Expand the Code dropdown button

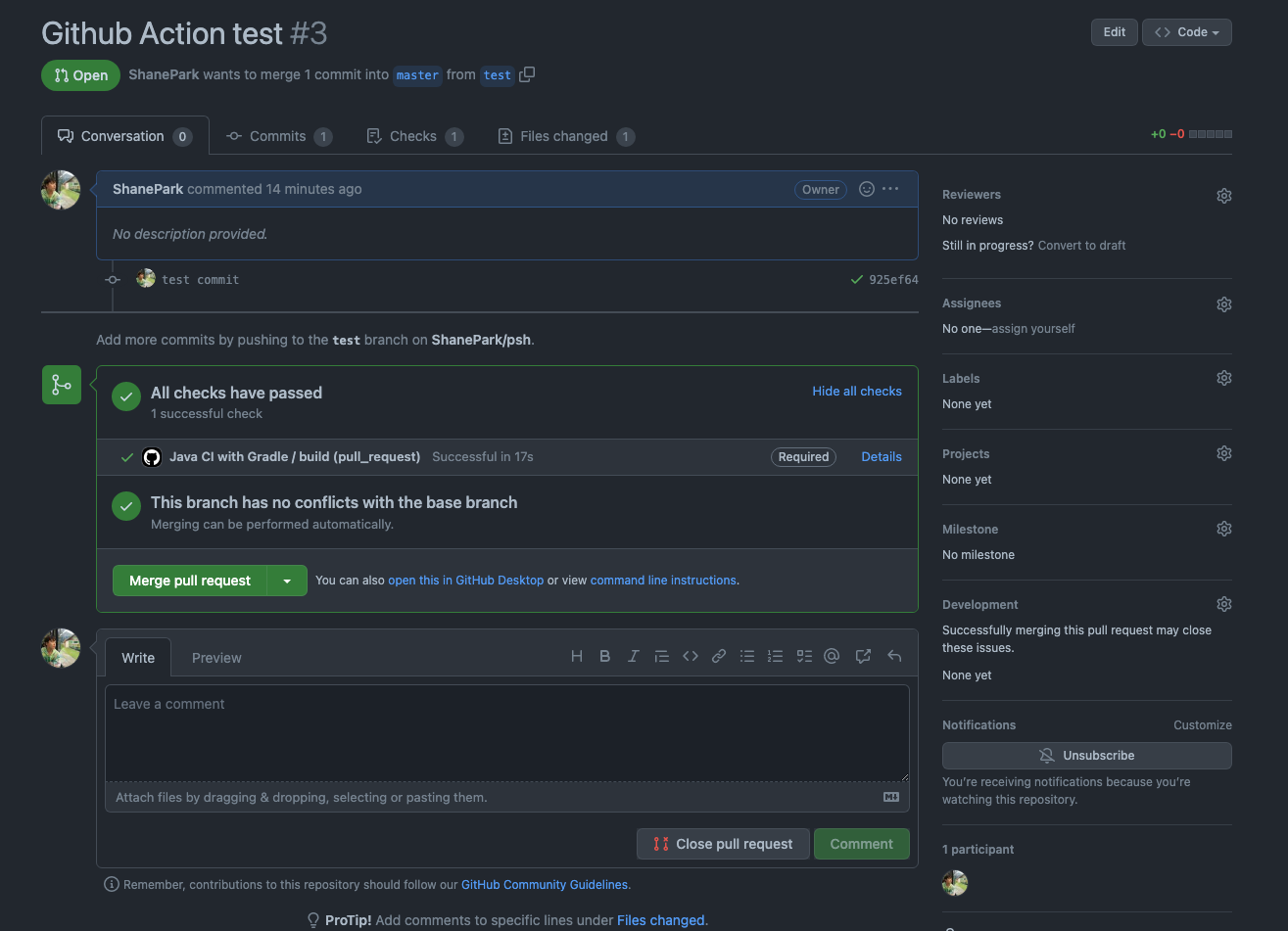pyautogui.click(x=1187, y=32)
